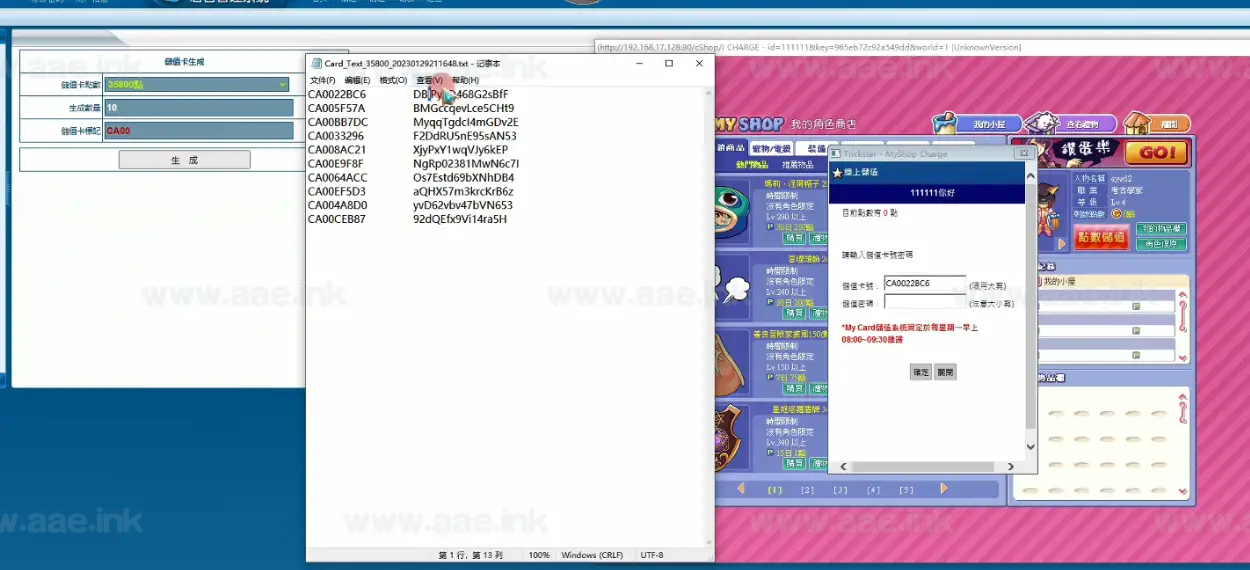Click the Notepad file icon in title bar
This screenshot has height=570, width=1250.
tap(316, 63)
